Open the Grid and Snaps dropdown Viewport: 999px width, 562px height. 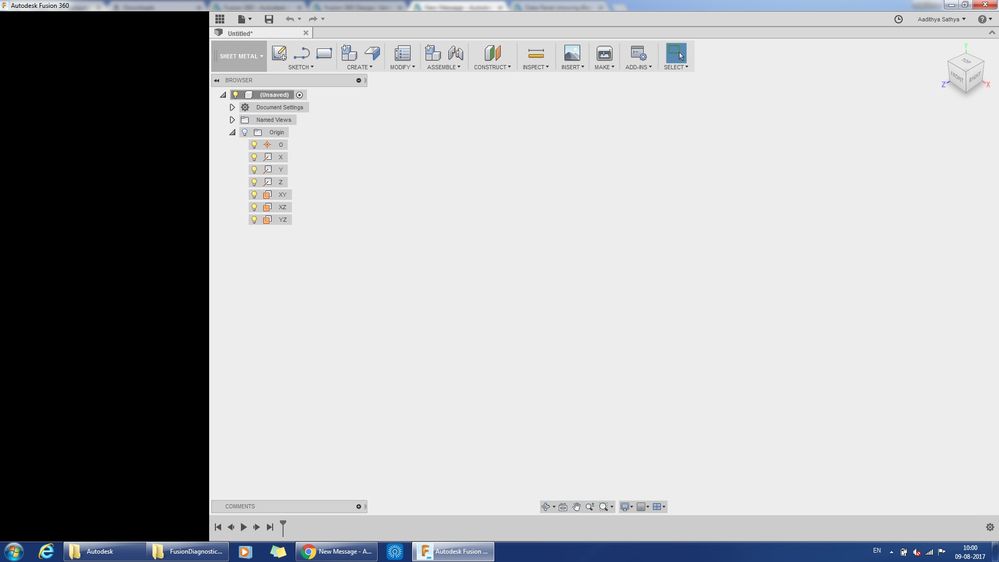click(x=643, y=507)
